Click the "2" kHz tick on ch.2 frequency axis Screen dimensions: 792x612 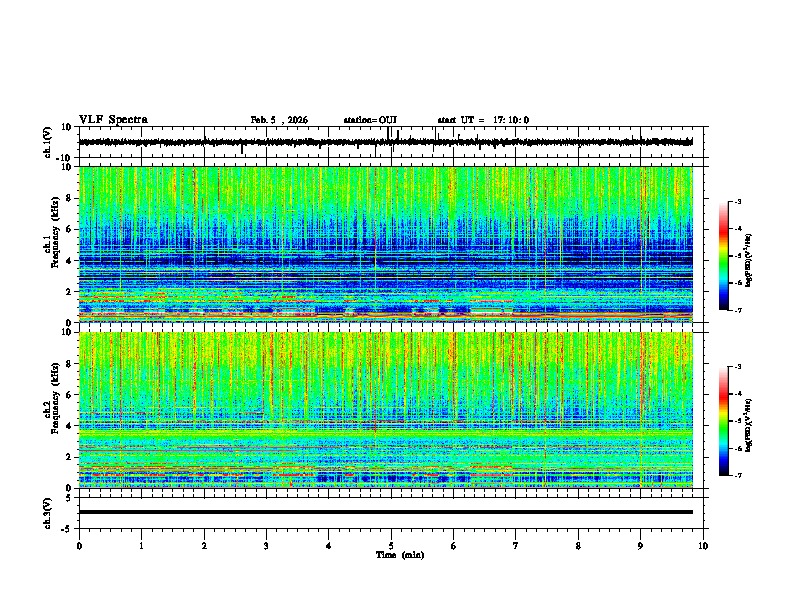point(69,457)
